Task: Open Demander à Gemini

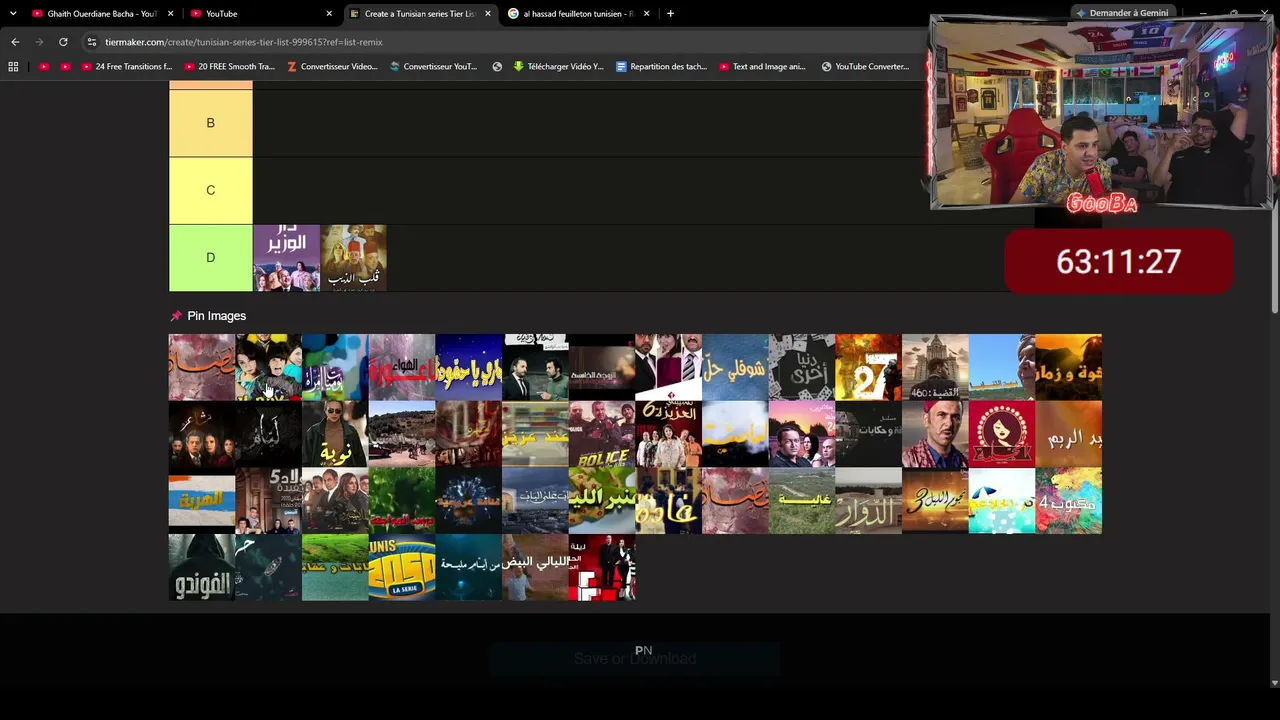Action: pos(1121,13)
